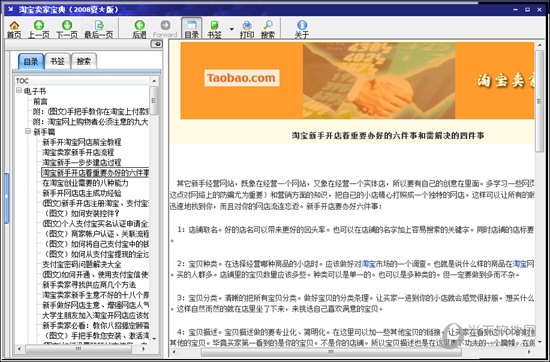Click the TOC vertical scrollbar thumb
Screen dimensions: 550x362
click(x=154, y=101)
